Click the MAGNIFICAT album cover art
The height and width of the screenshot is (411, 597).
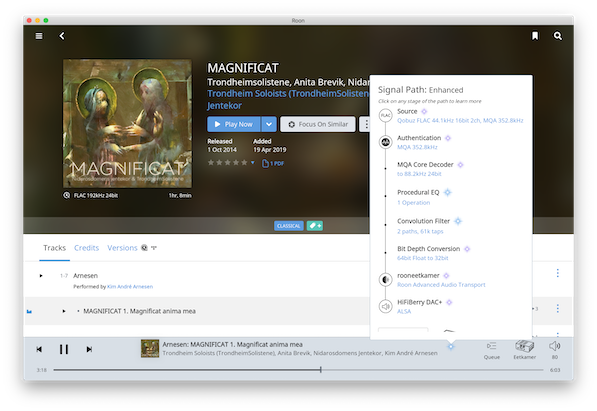click(x=127, y=123)
